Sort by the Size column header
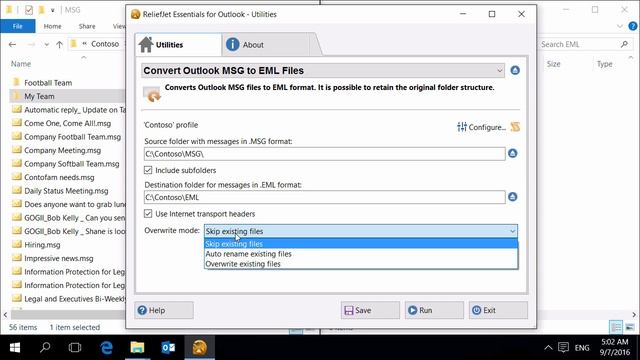640x360 pixels. click(553, 64)
